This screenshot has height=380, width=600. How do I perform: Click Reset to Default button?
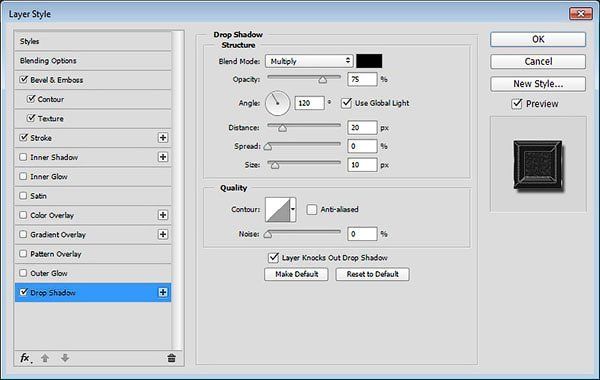click(x=372, y=274)
